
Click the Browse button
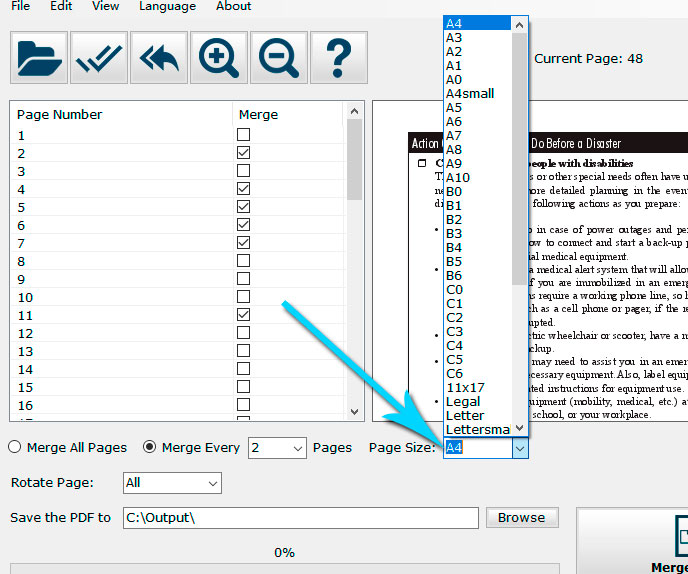(522, 518)
